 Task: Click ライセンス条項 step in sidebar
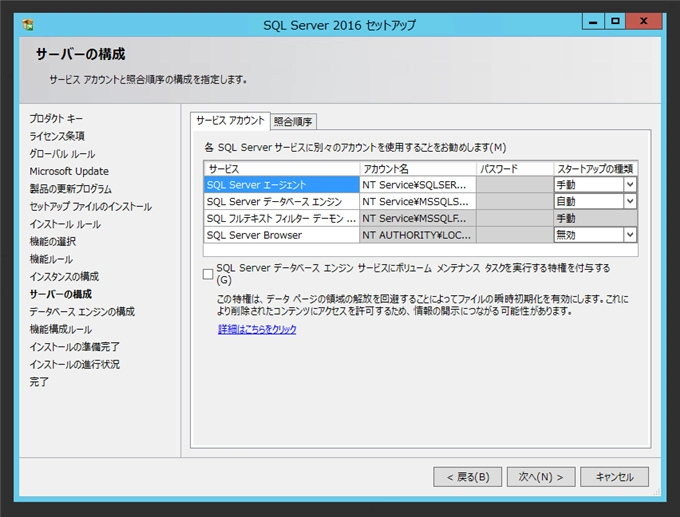click(57, 136)
